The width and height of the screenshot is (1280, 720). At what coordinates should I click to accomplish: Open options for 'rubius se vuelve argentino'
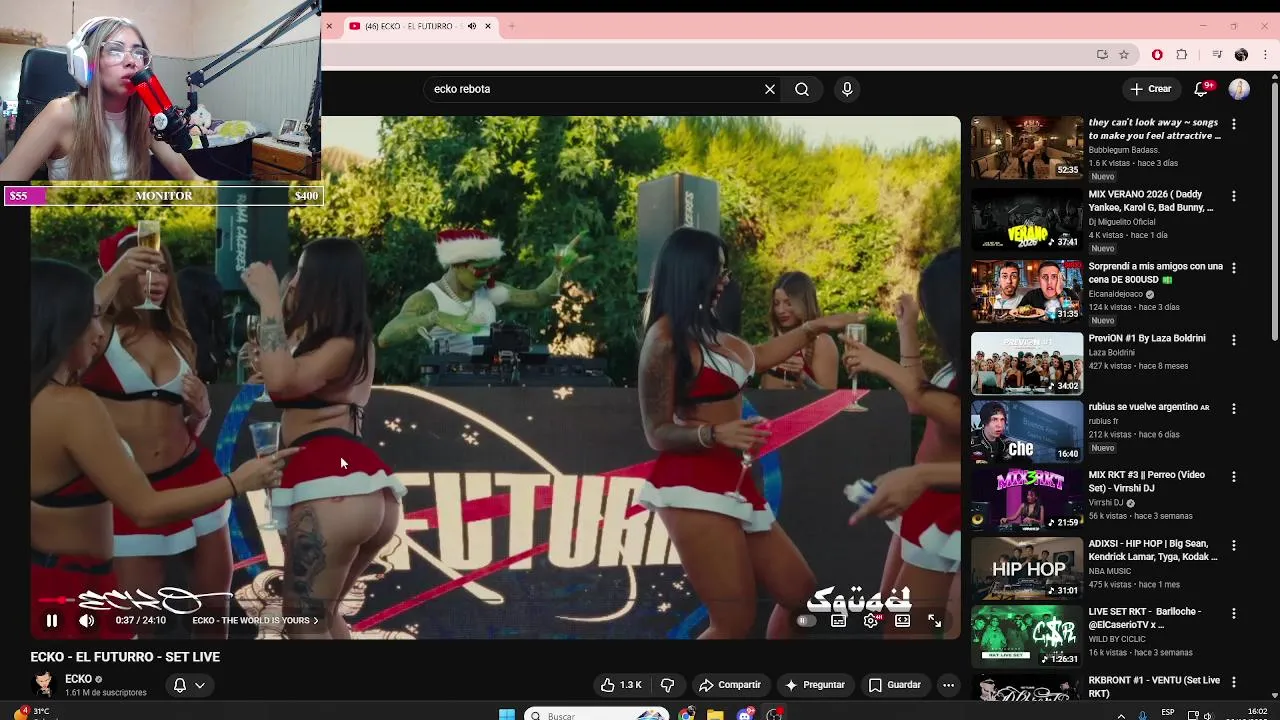(x=1234, y=409)
